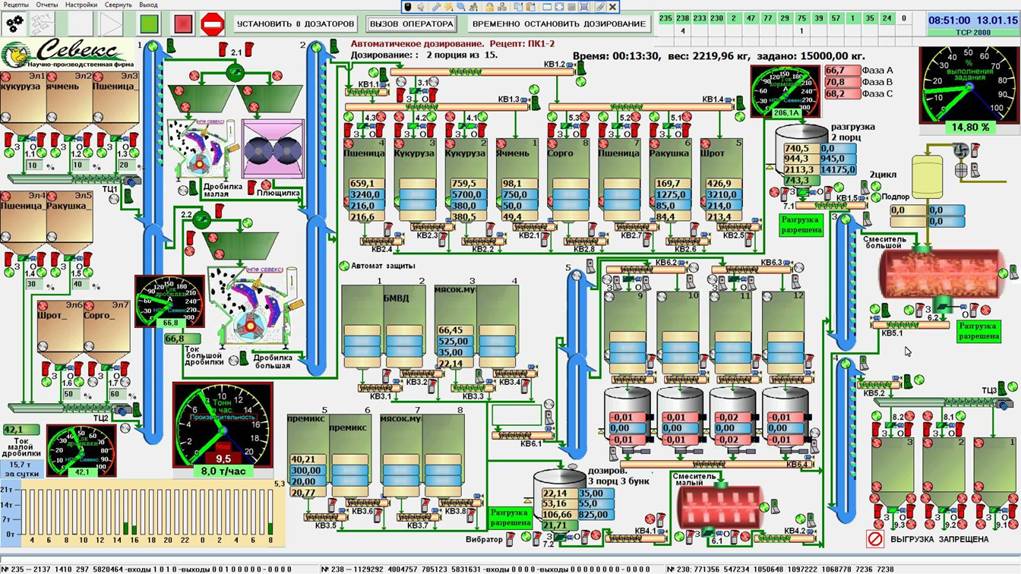
Task: Select the Смеситель большой mixer graphic
Action: (x=939, y=277)
